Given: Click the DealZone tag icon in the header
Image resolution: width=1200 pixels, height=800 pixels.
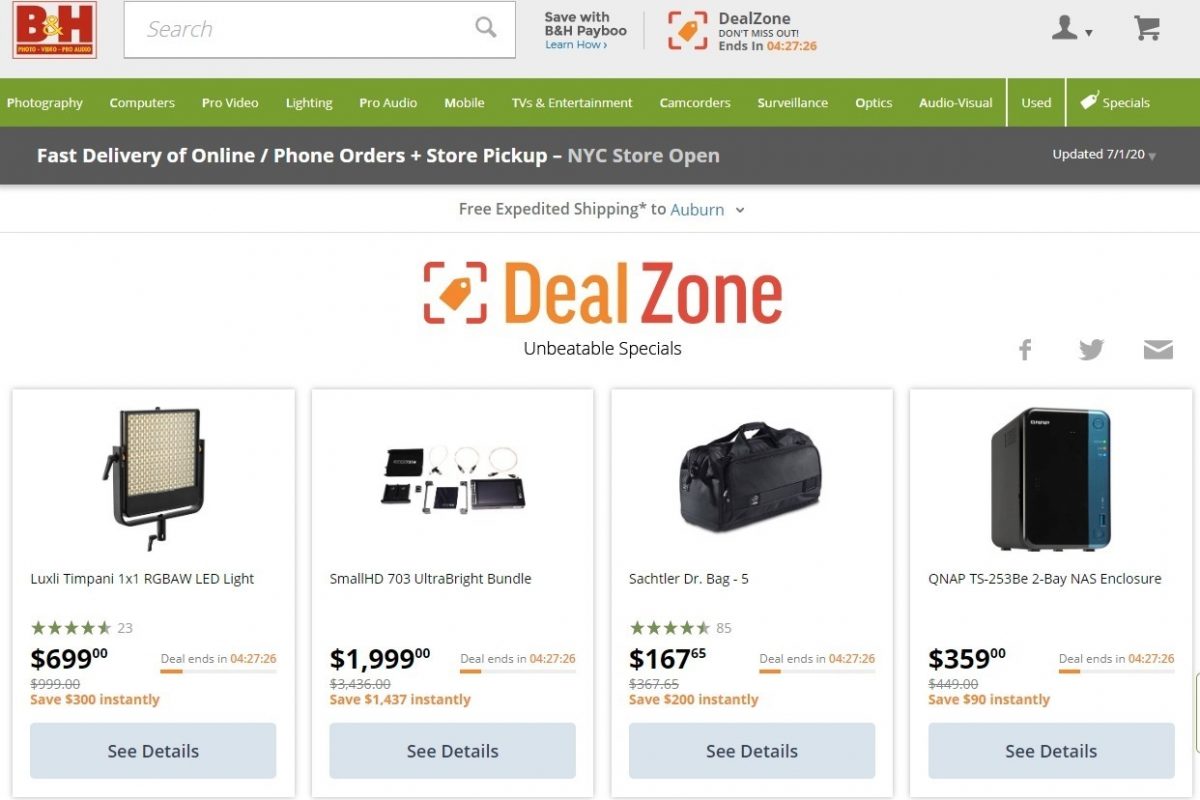Looking at the screenshot, I should [686, 29].
